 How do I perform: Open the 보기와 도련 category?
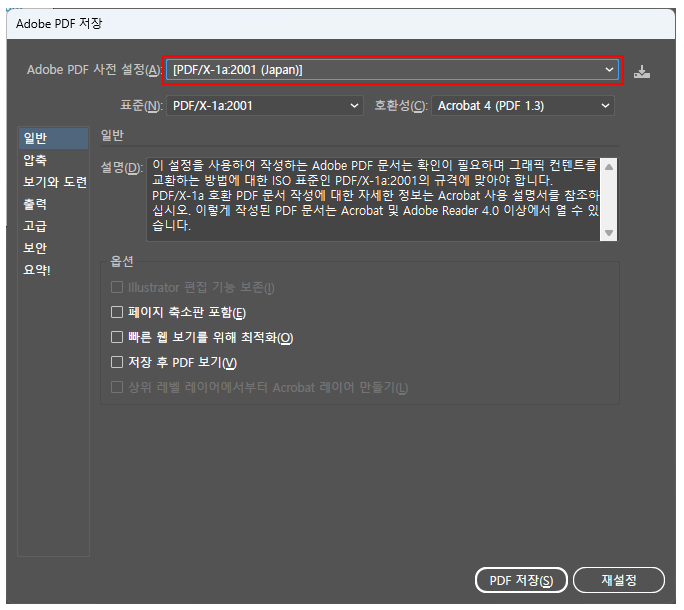tap(55, 182)
